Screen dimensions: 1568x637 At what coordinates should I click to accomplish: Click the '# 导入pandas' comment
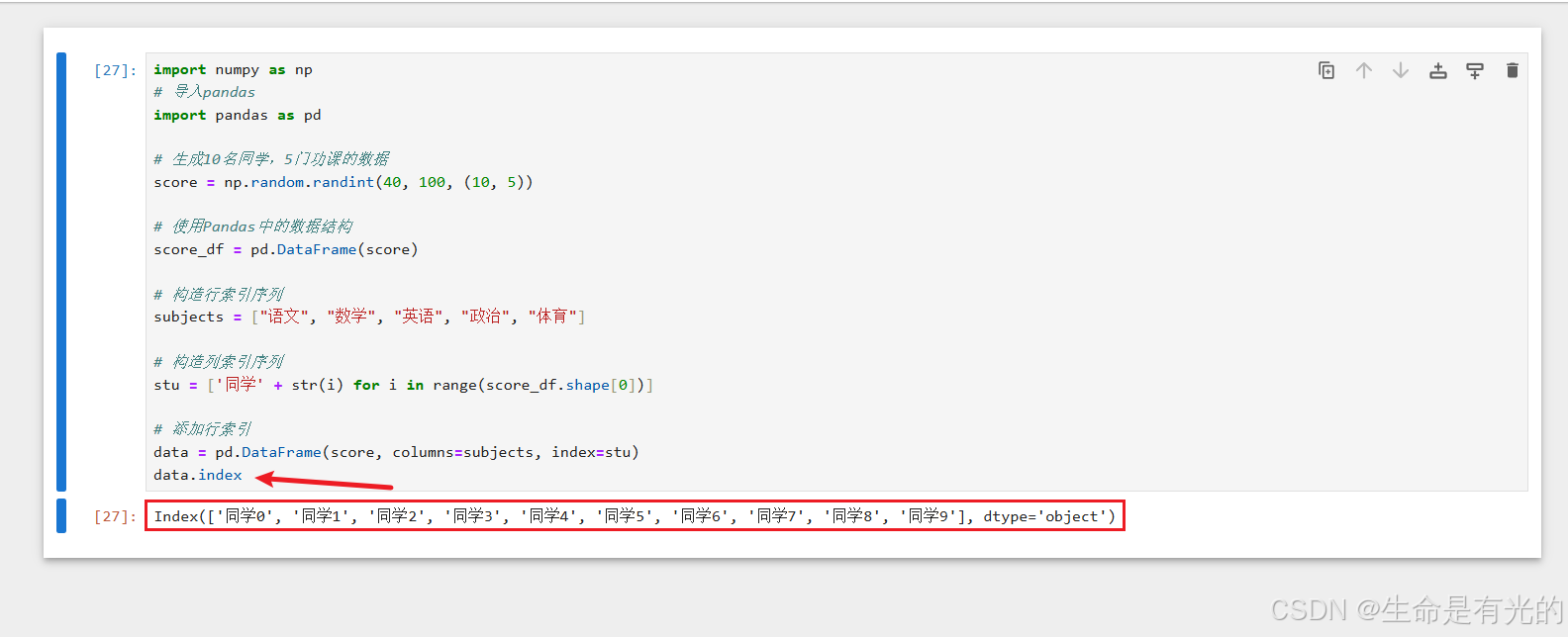205,92
